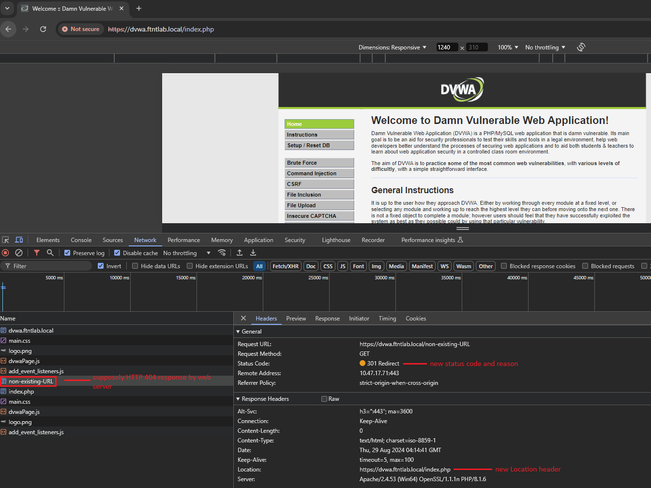Click the network Filter text field
Screen dimensions: 651x488
(50, 266)
